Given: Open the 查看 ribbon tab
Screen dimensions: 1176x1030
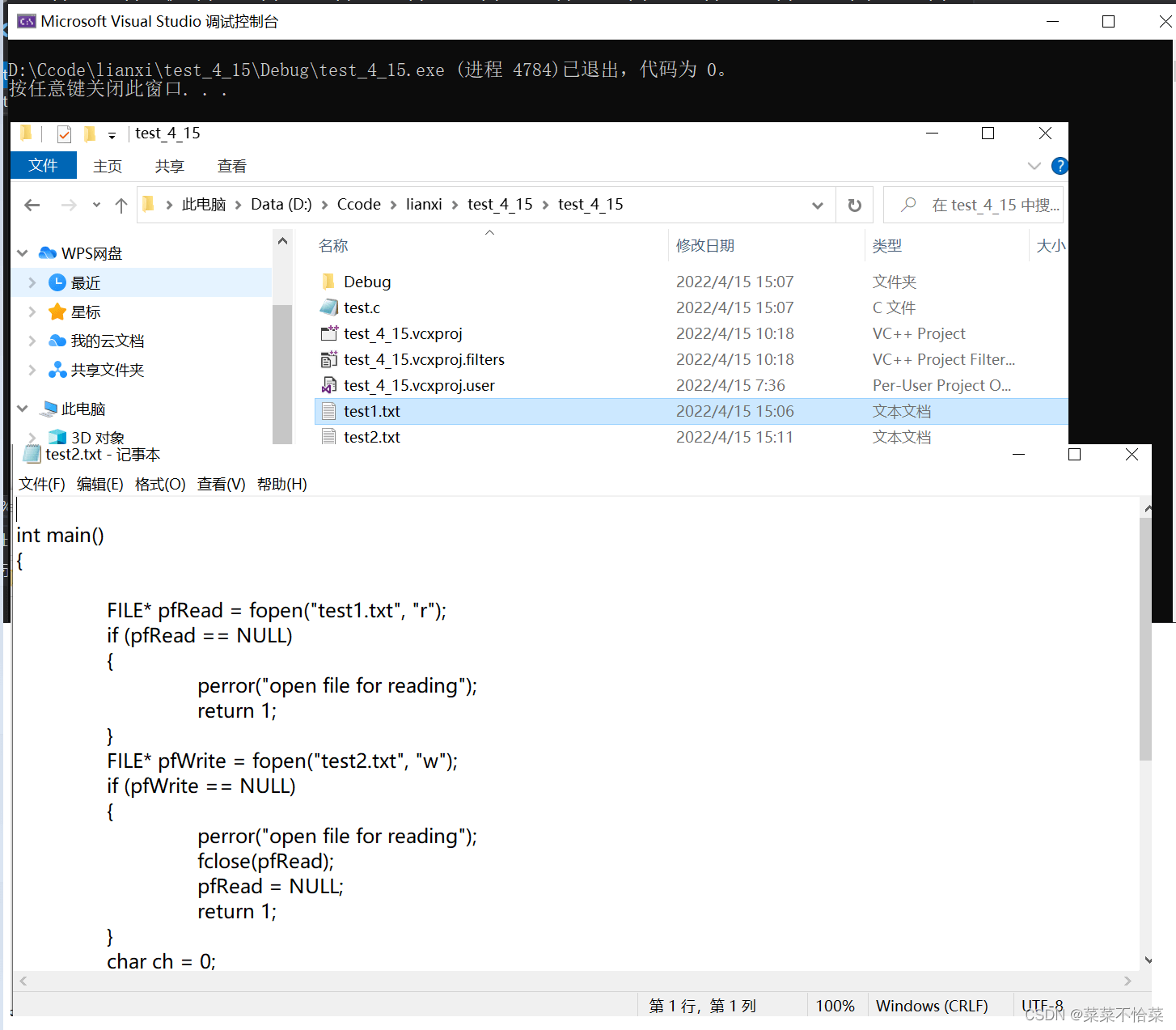Looking at the screenshot, I should pos(231,166).
